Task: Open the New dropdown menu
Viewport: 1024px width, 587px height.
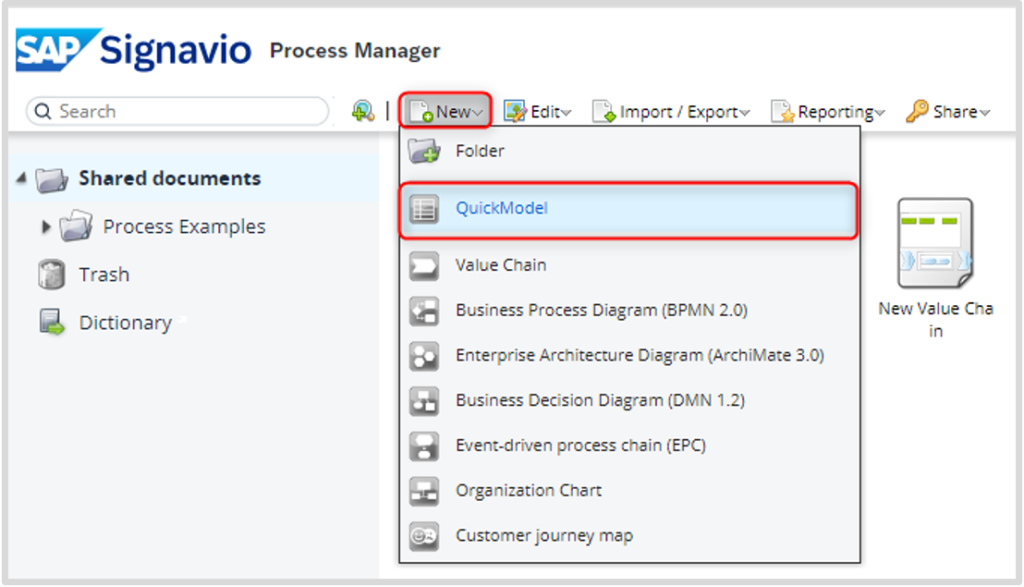Action: [x=445, y=111]
